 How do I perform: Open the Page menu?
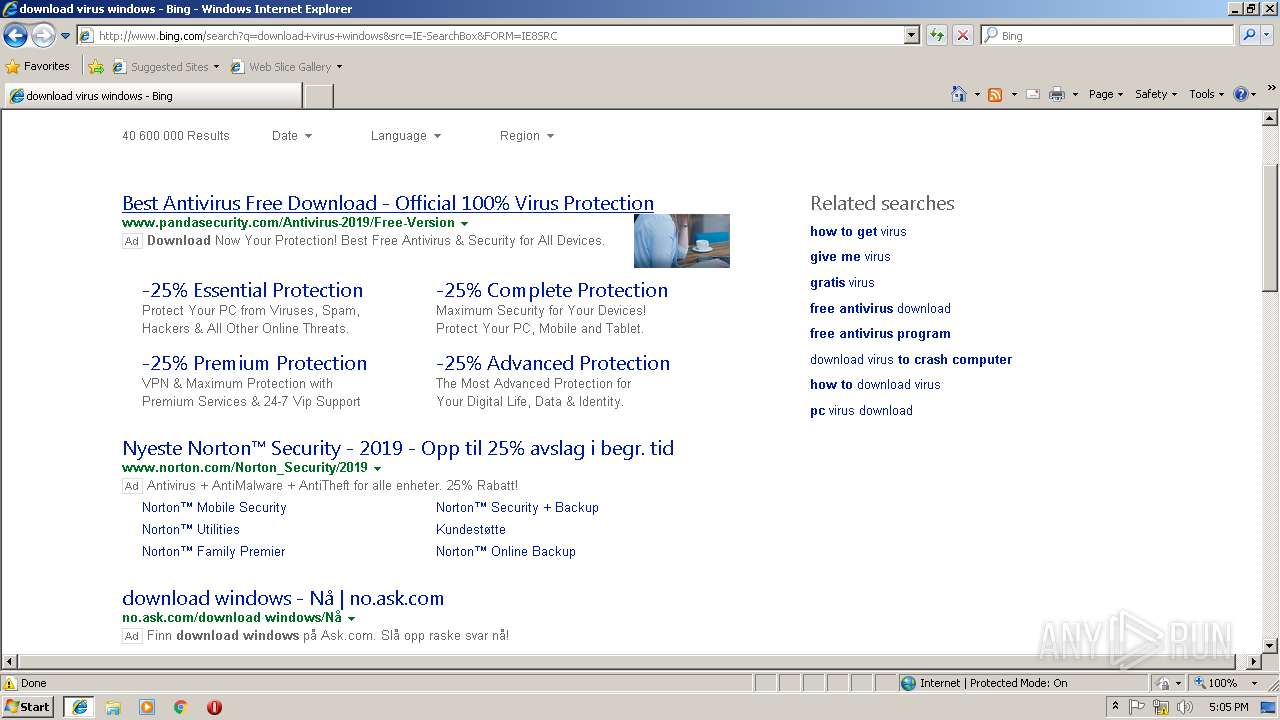(x=1105, y=94)
